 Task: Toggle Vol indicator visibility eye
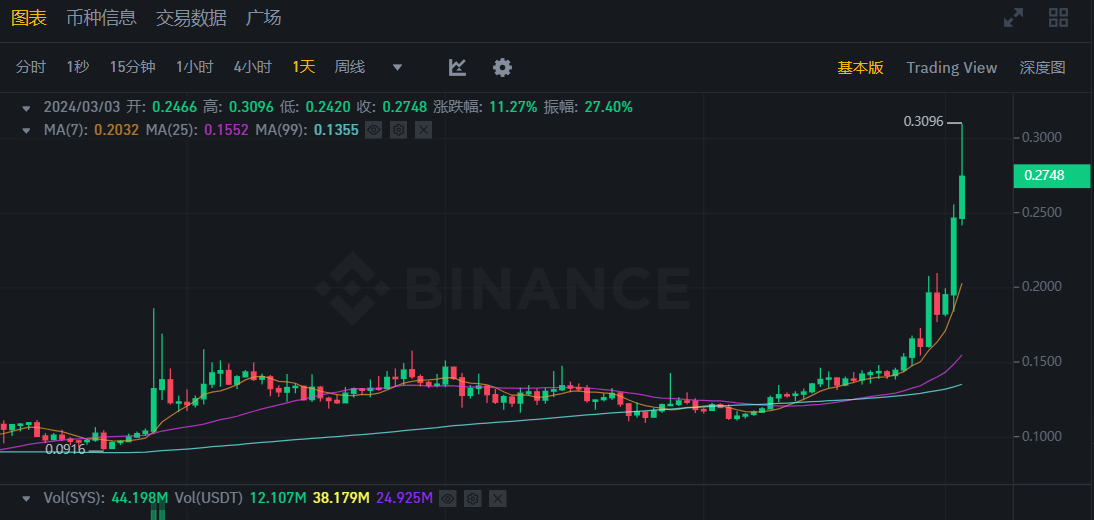[x=448, y=498]
